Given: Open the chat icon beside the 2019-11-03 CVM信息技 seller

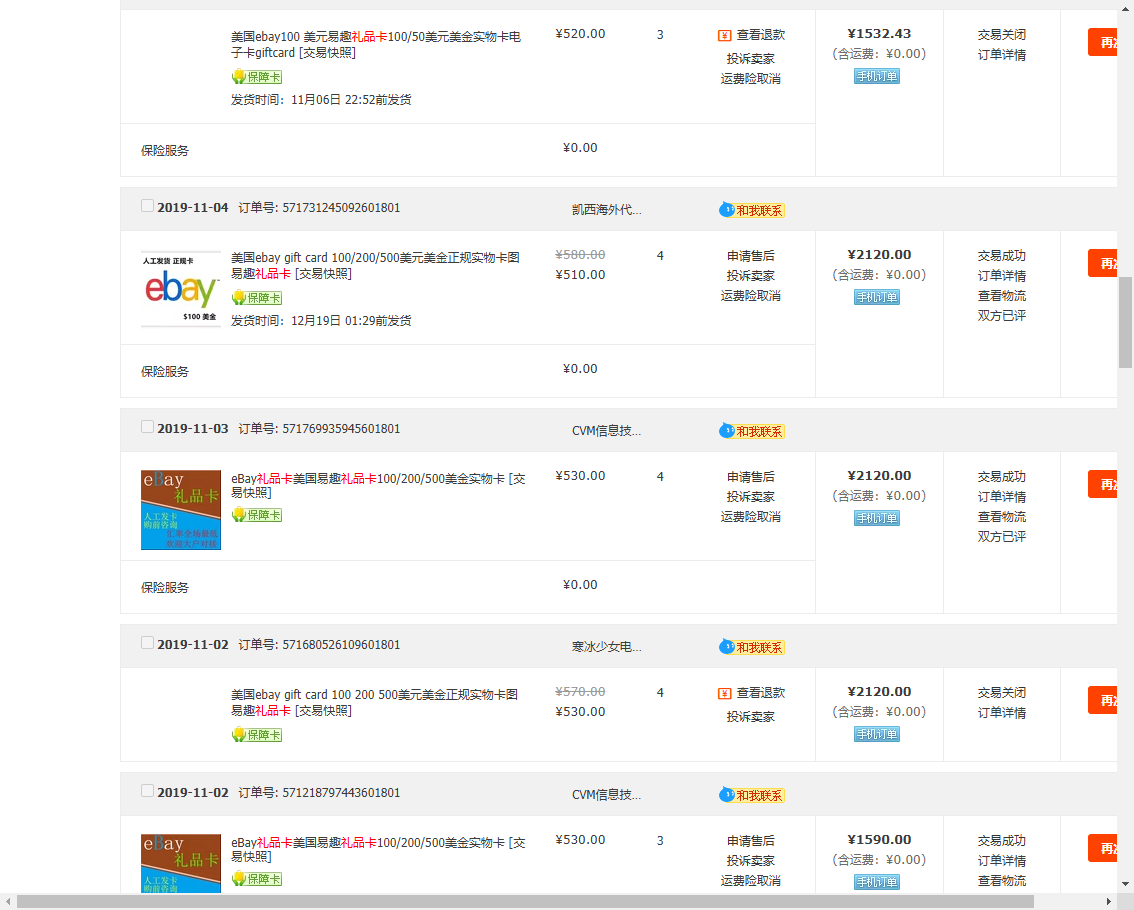Looking at the screenshot, I should click(726, 431).
